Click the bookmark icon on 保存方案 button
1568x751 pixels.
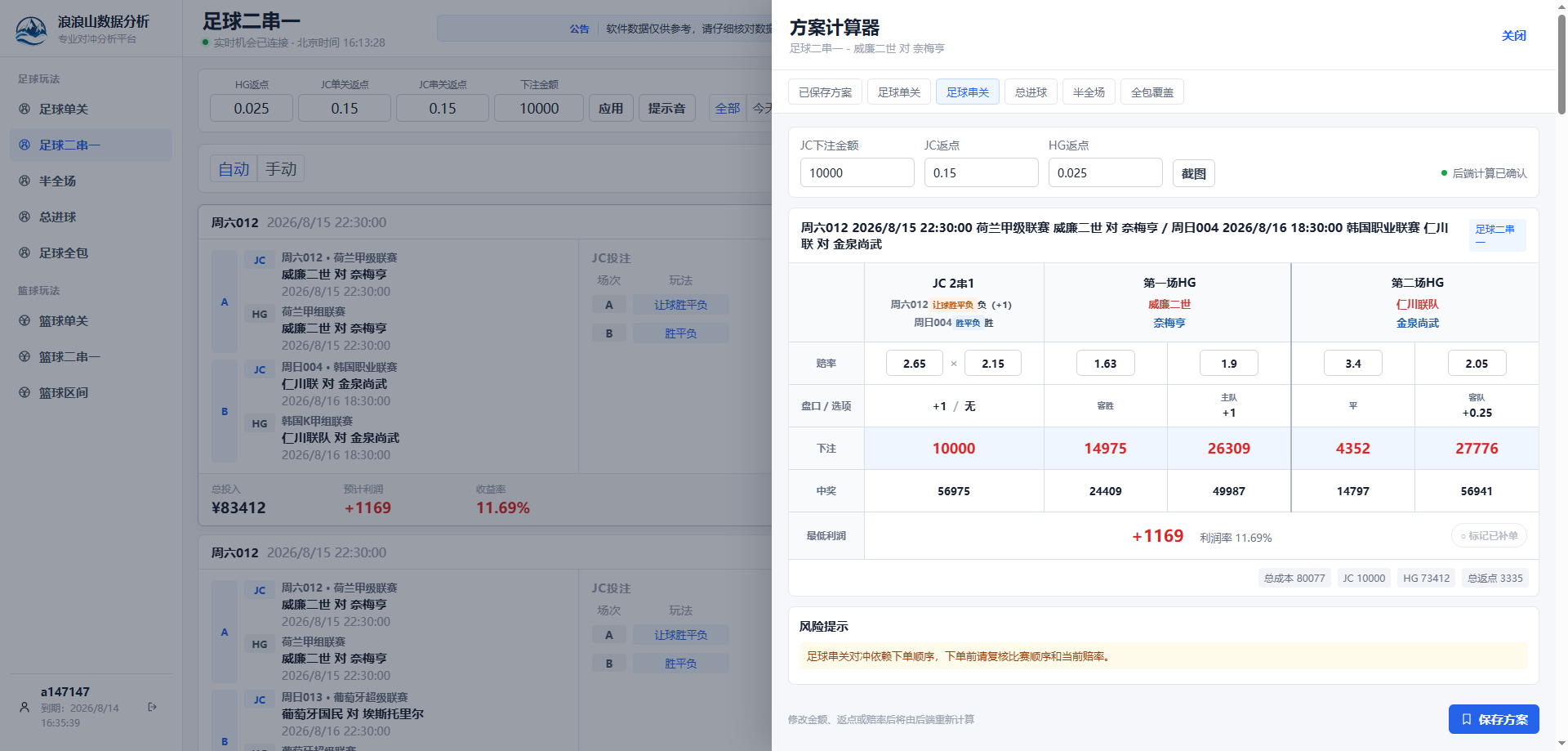1467,719
